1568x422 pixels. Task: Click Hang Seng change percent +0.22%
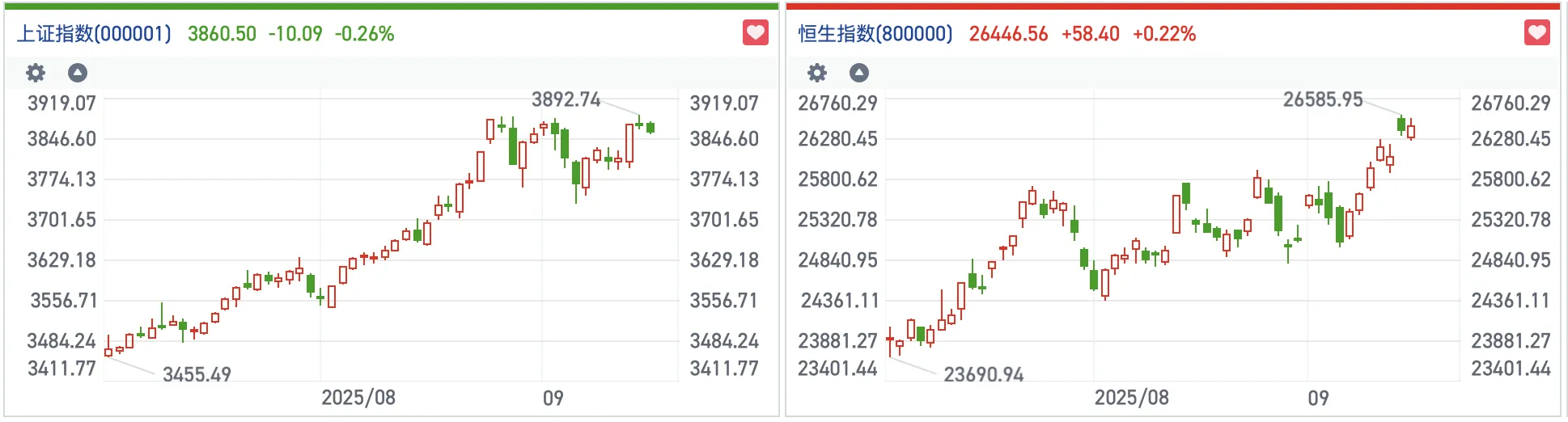(1163, 34)
